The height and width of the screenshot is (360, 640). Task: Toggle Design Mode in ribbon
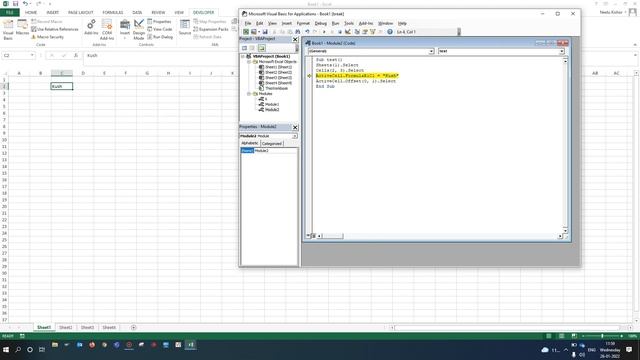point(139,29)
